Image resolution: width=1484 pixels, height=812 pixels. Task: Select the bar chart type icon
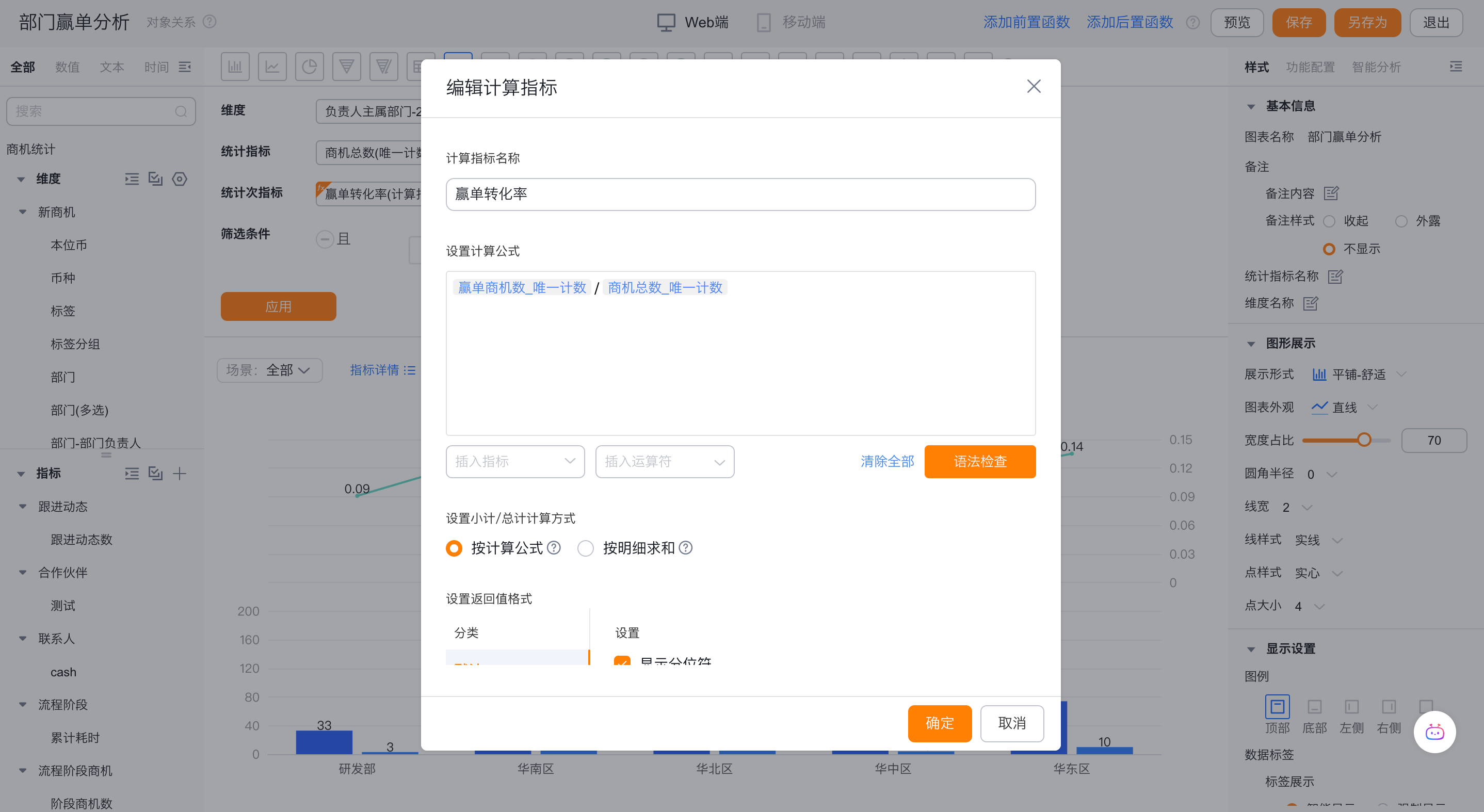pyautogui.click(x=235, y=67)
